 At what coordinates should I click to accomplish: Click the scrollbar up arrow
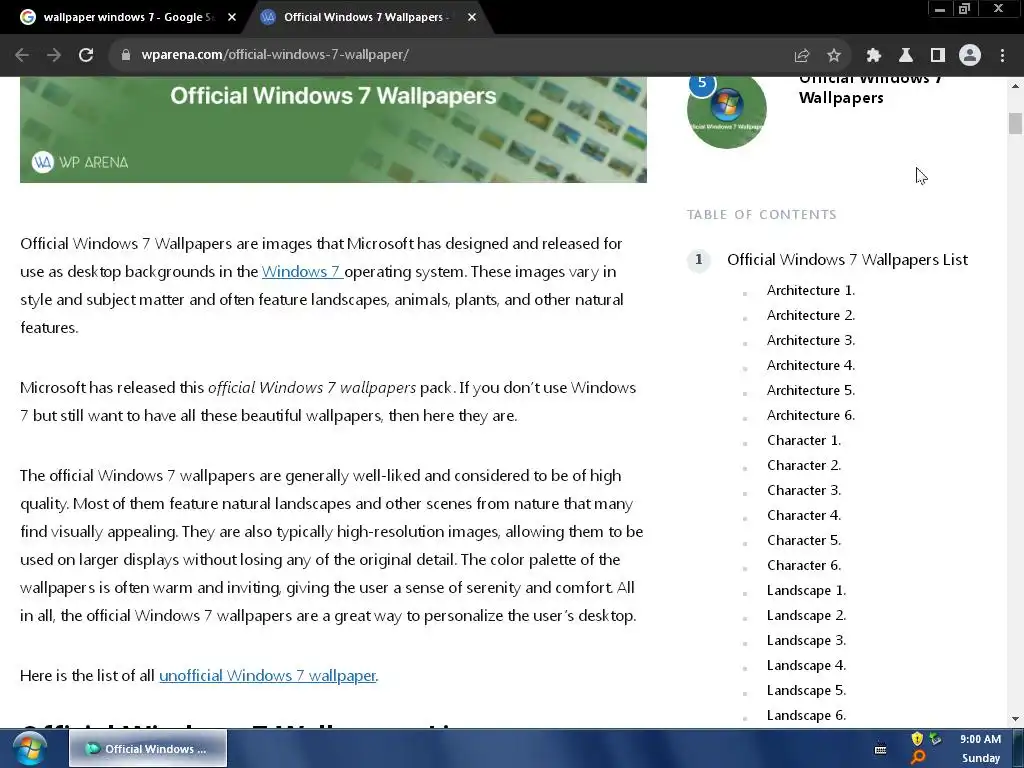1015,86
